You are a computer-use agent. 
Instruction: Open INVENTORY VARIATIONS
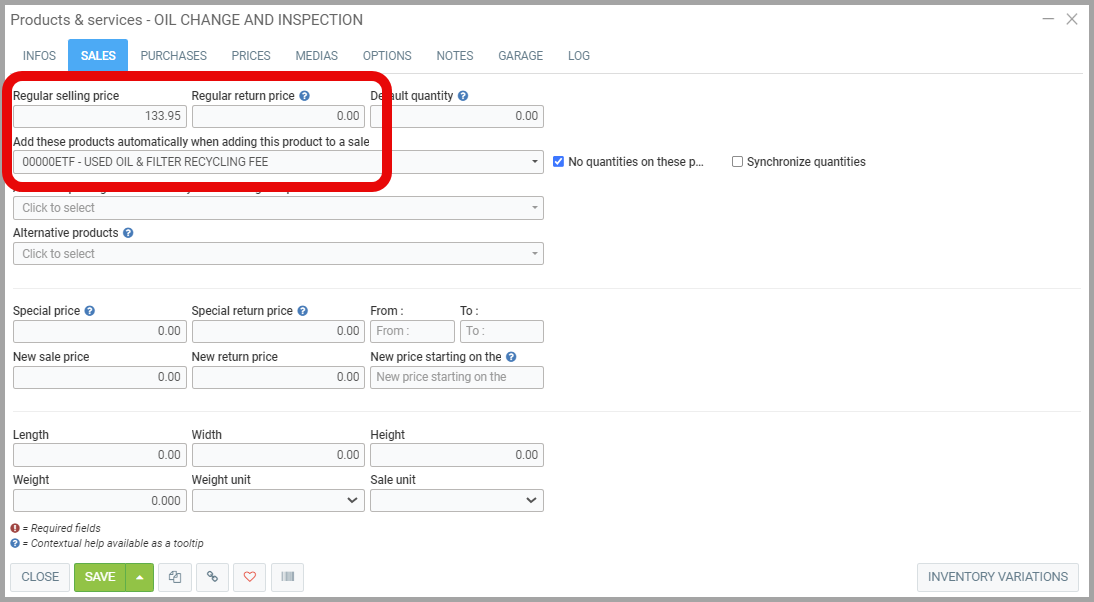997,577
